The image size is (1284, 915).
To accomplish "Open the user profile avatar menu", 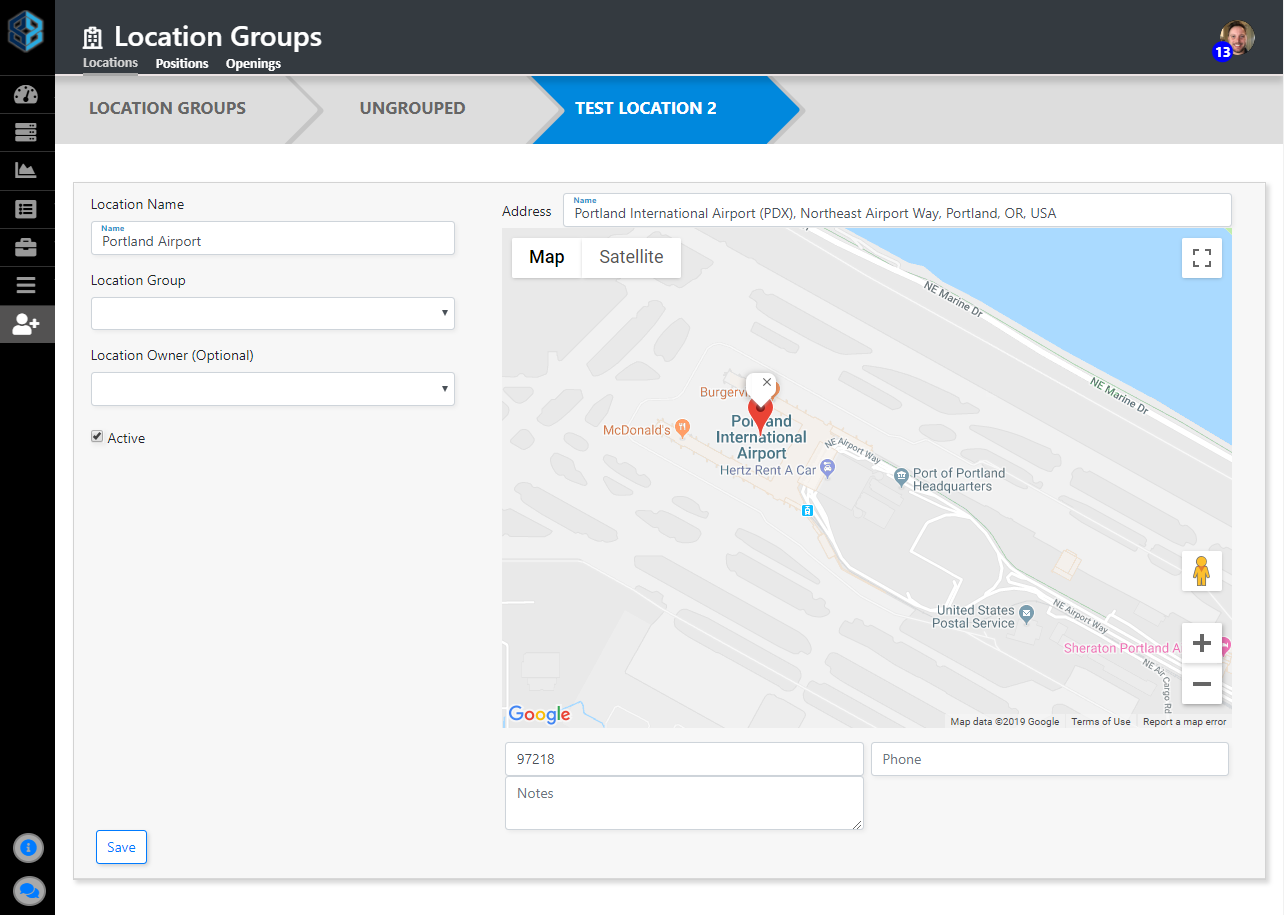I will [1236, 38].
